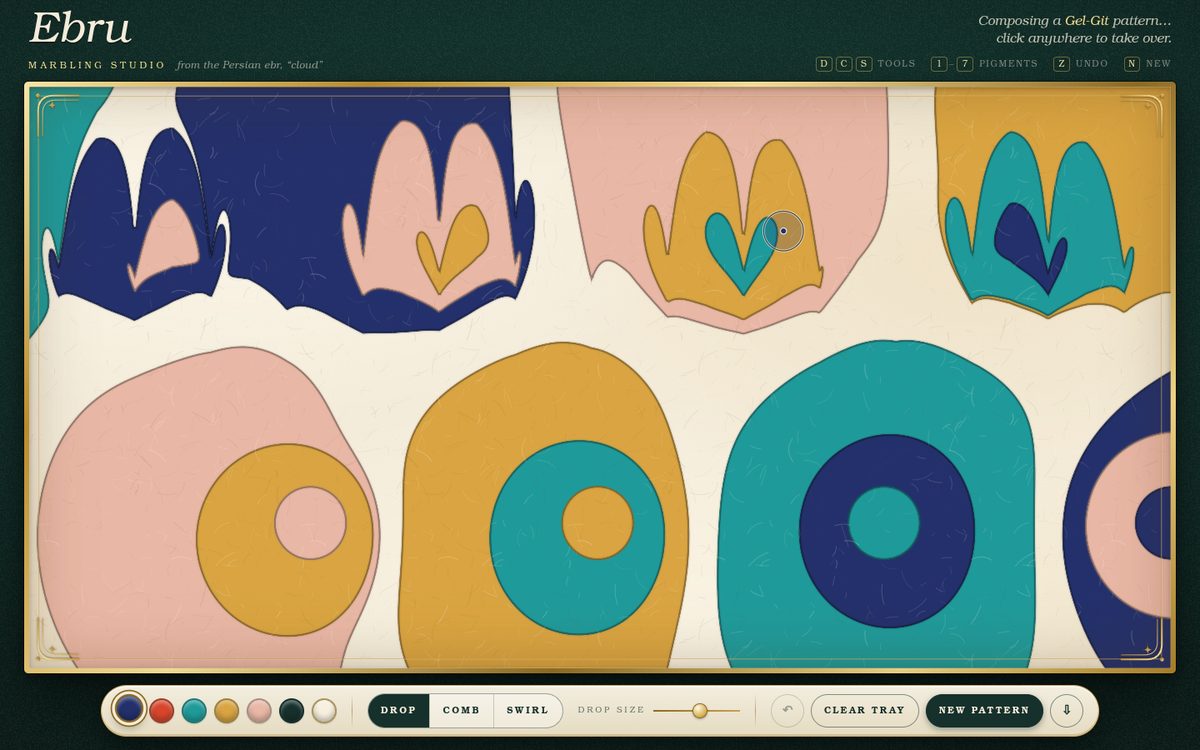Pick the pink pigment swatch
The height and width of the screenshot is (750, 1200).
pos(259,710)
